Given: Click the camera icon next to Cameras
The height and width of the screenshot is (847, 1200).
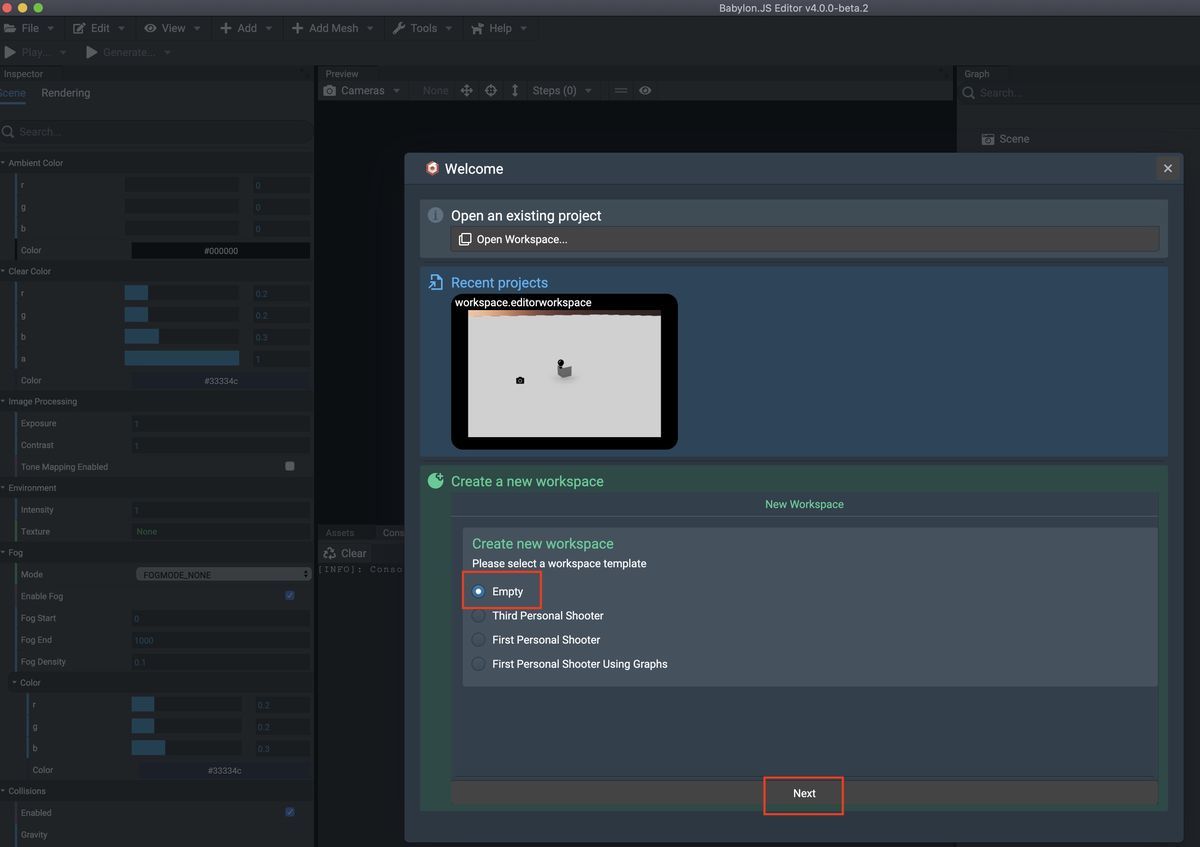Looking at the screenshot, I should coord(329,90).
